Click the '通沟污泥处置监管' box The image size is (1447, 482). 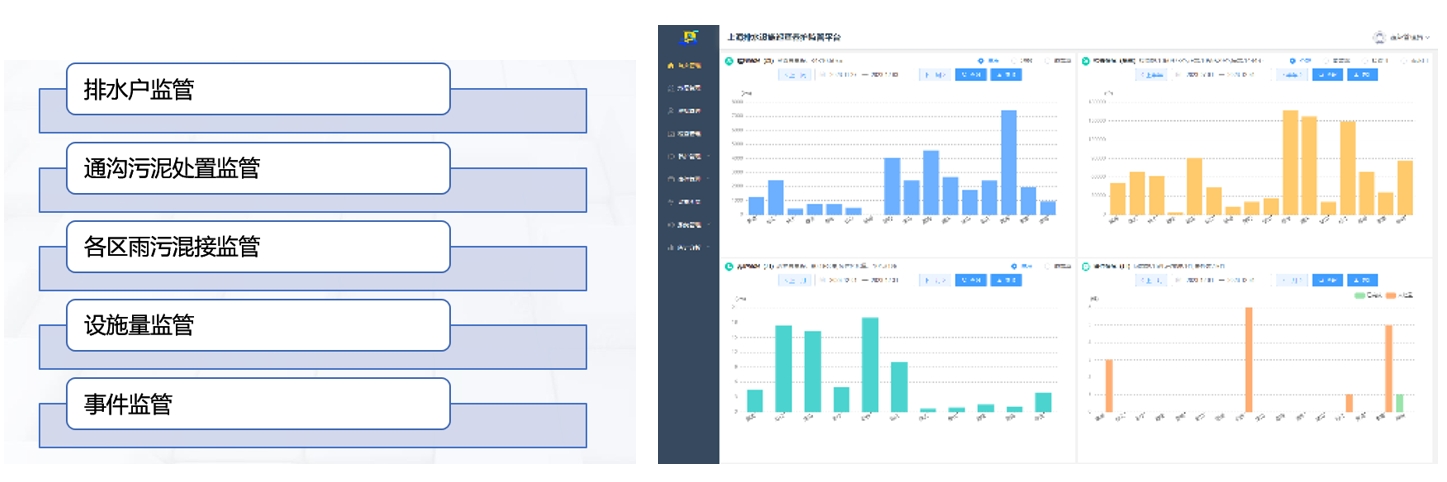pos(258,168)
